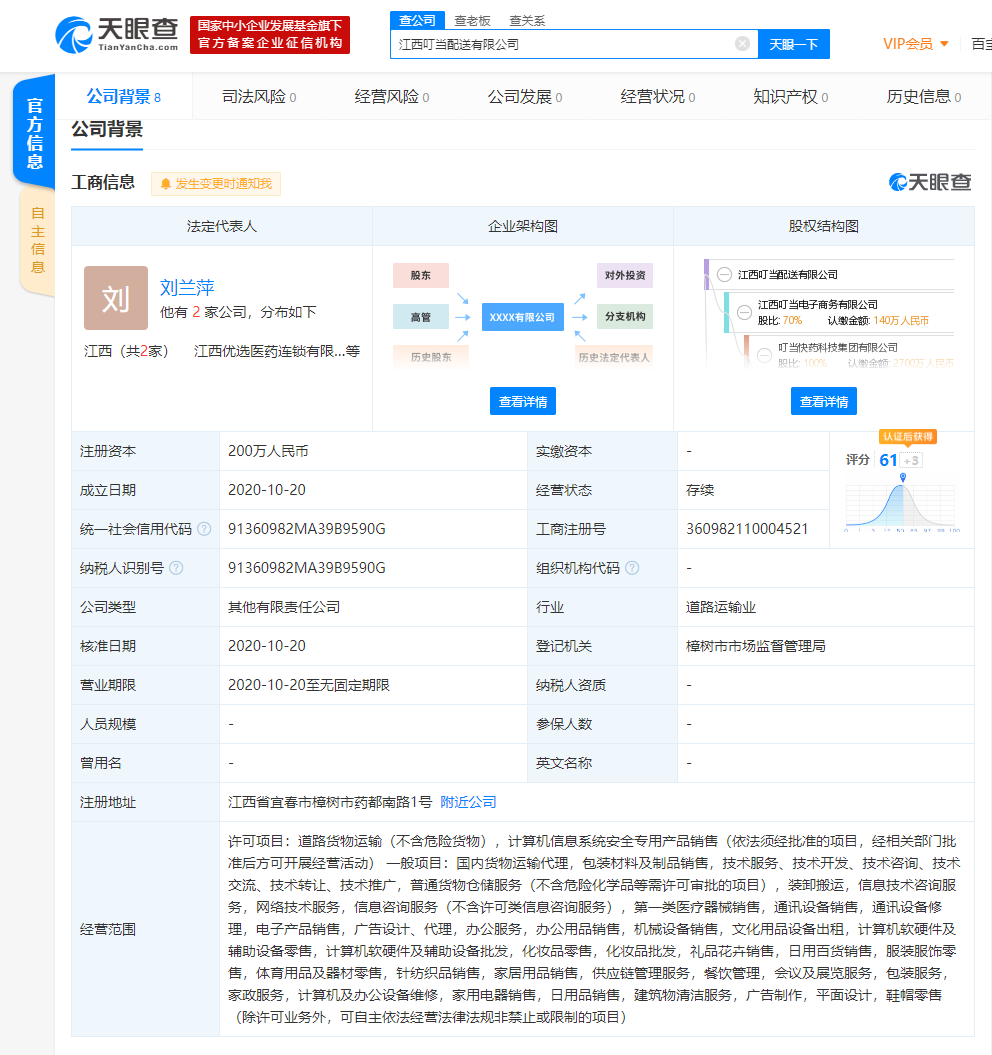Screen dimensions: 992x1055
Task: Click 发生变更时通知我 button
Action: coord(216,184)
